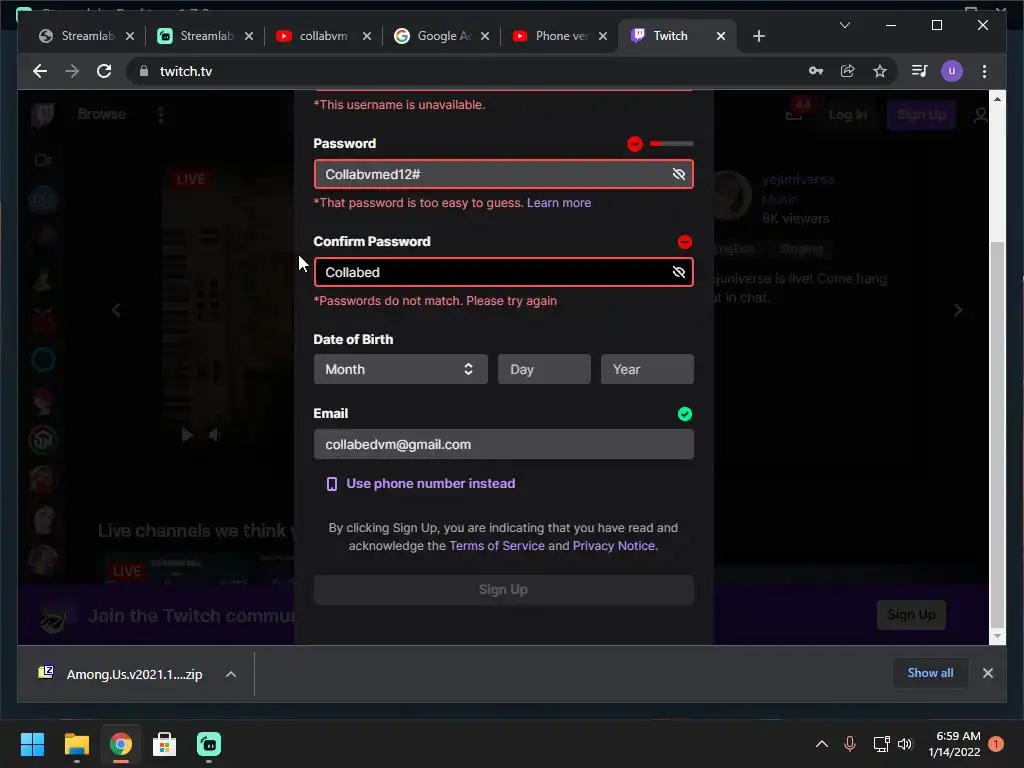Click Show all downloads
Screen dimensions: 1024x768
click(930, 673)
